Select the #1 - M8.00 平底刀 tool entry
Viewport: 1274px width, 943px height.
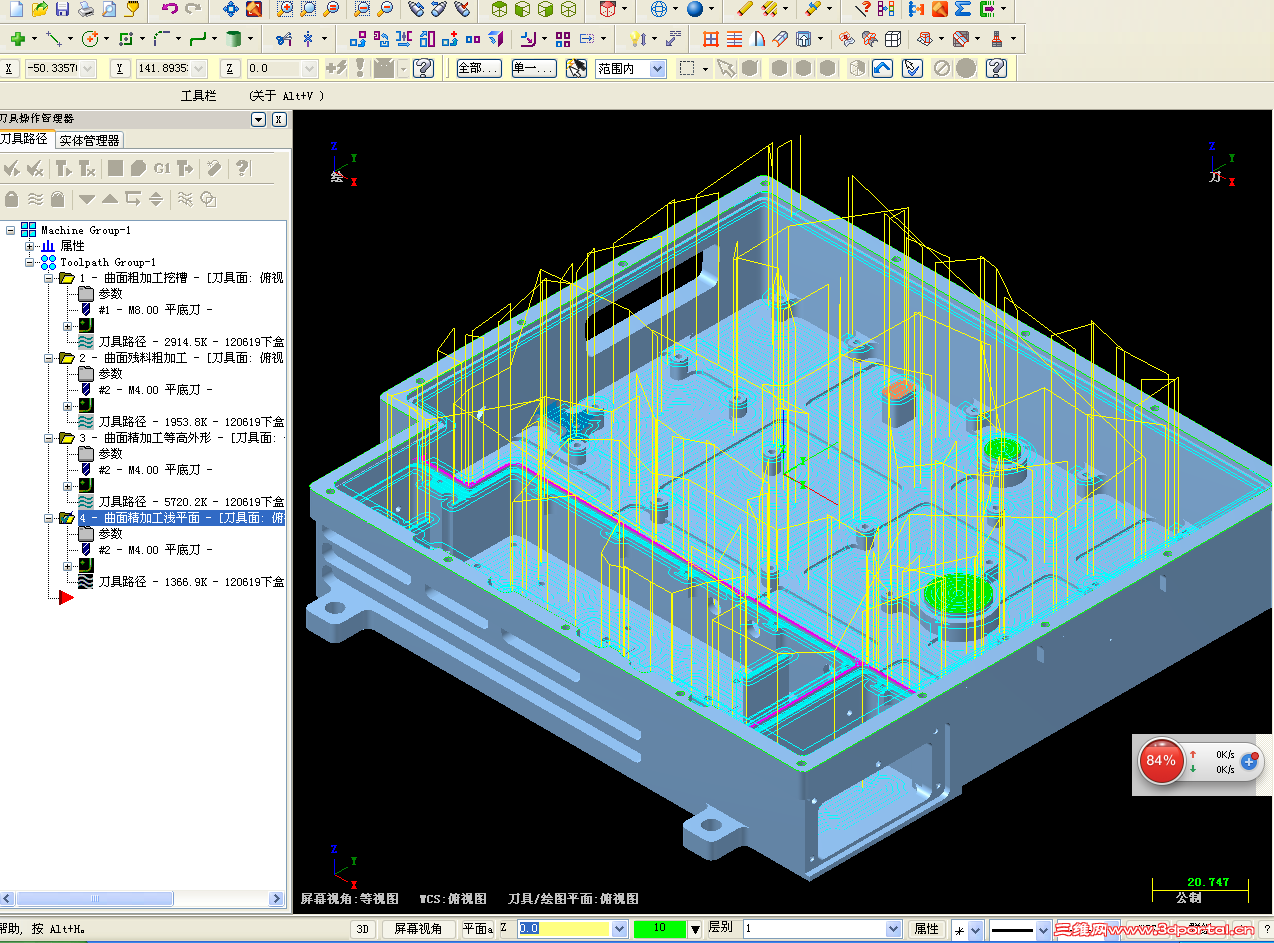pyautogui.click(x=155, y=310)
